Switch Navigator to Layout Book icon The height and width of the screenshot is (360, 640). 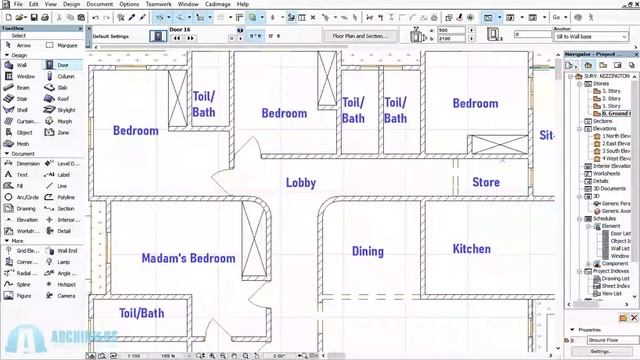pos(617,65)
